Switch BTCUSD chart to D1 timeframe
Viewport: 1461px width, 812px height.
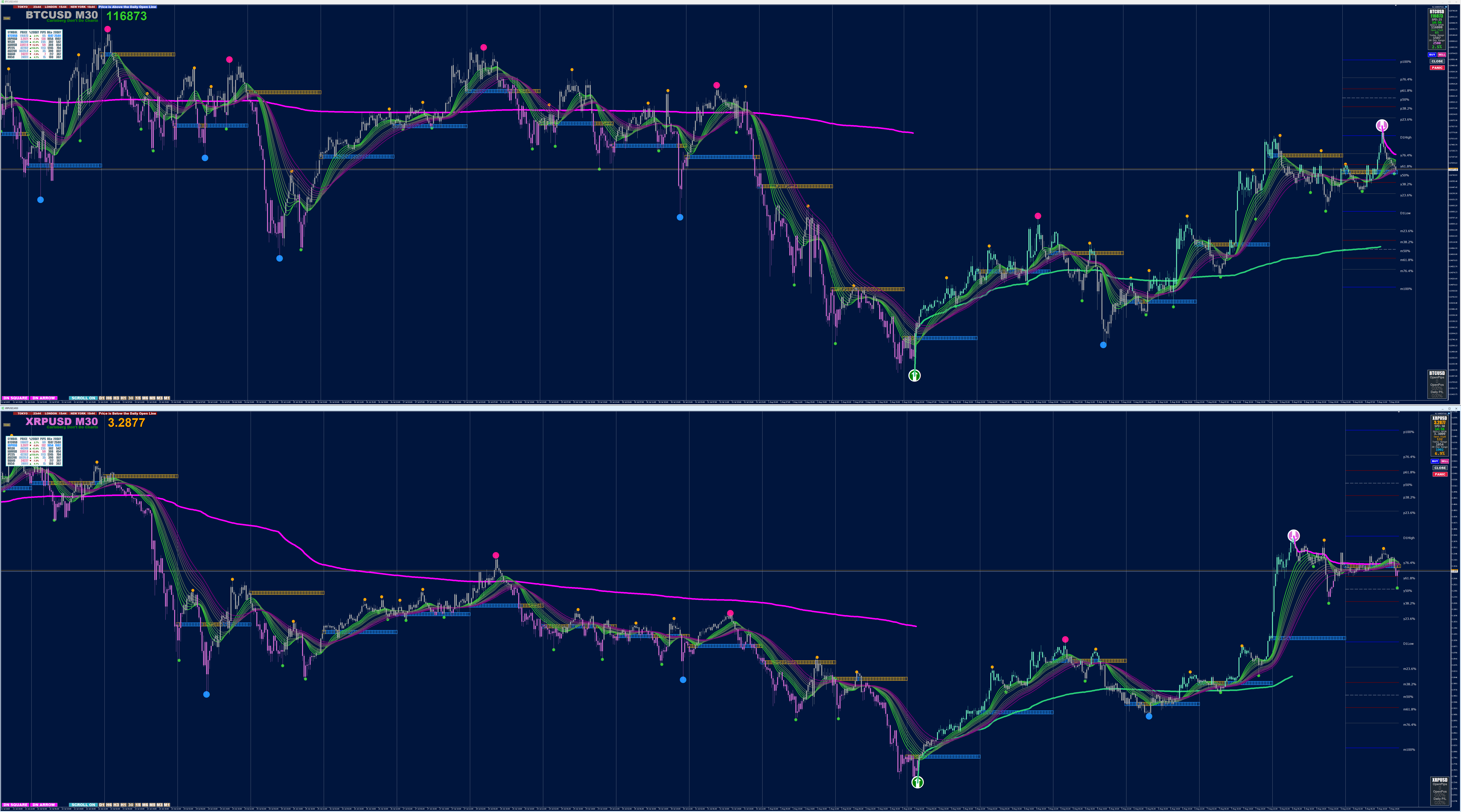pyautogui.click(x=102, y=398)
